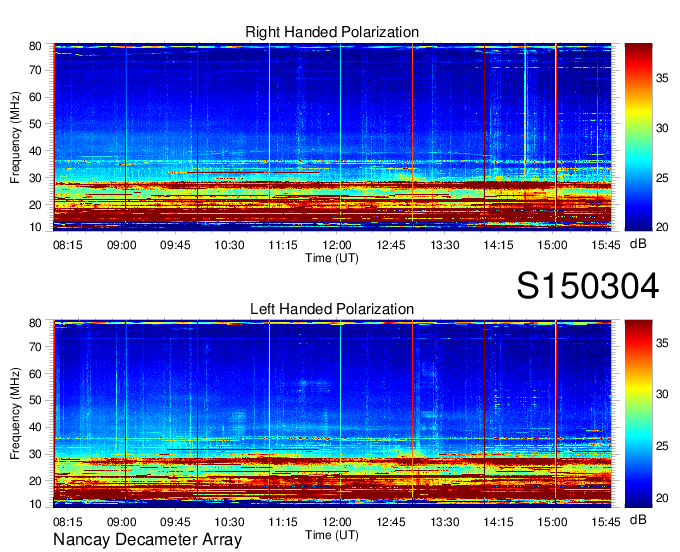The width and height of the screenshot is (680, 552).
Task: Click the "08:15" time tick on the Left Handed plot
Action: coord(68,522)
